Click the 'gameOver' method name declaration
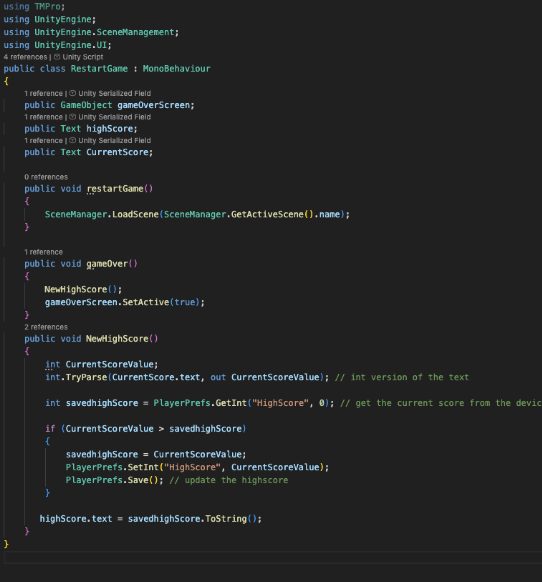This screenshot has height=582, width=542. 107,264
